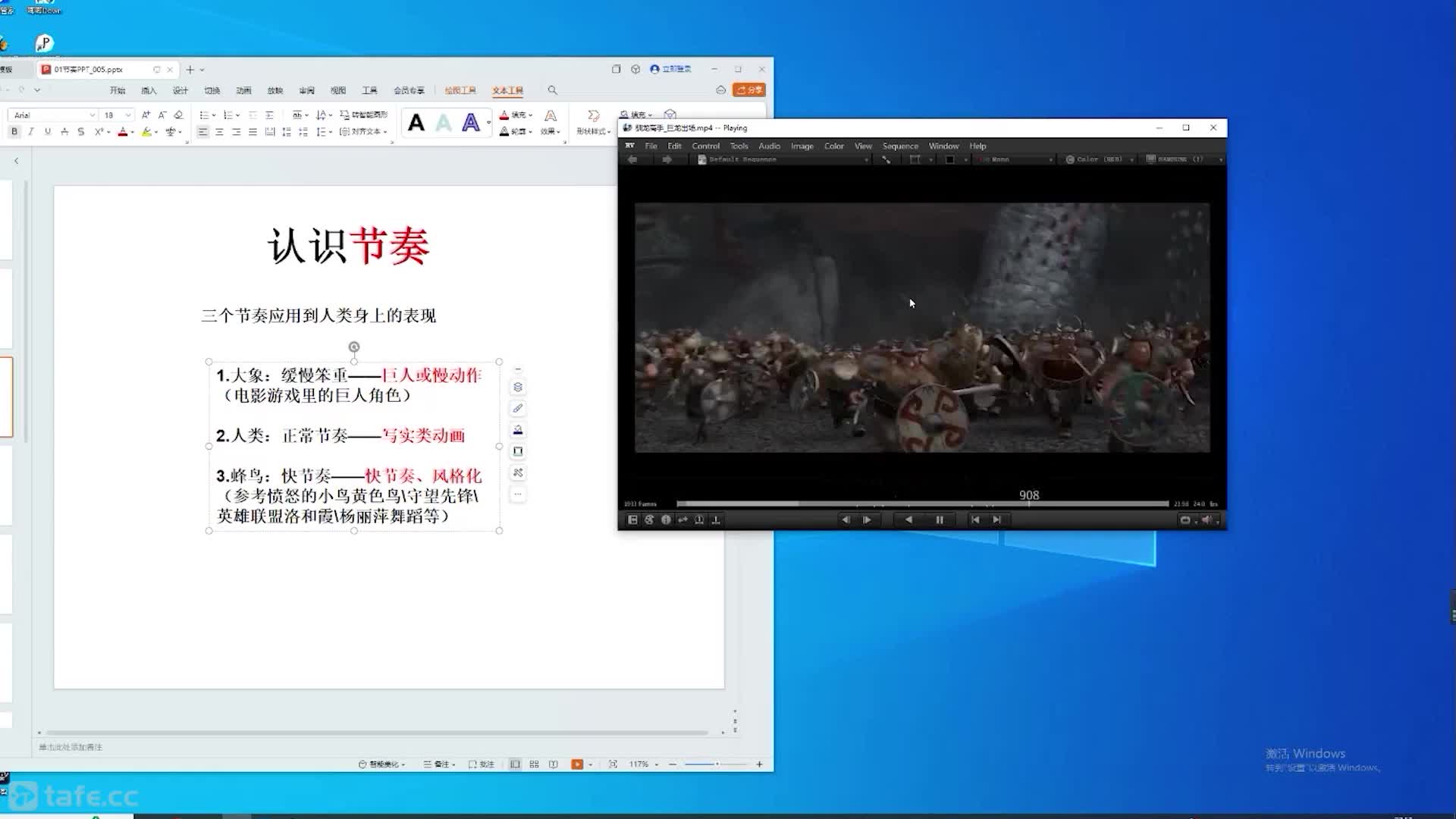Click the pen edit icon beside text box

click(x=518, y=408)
